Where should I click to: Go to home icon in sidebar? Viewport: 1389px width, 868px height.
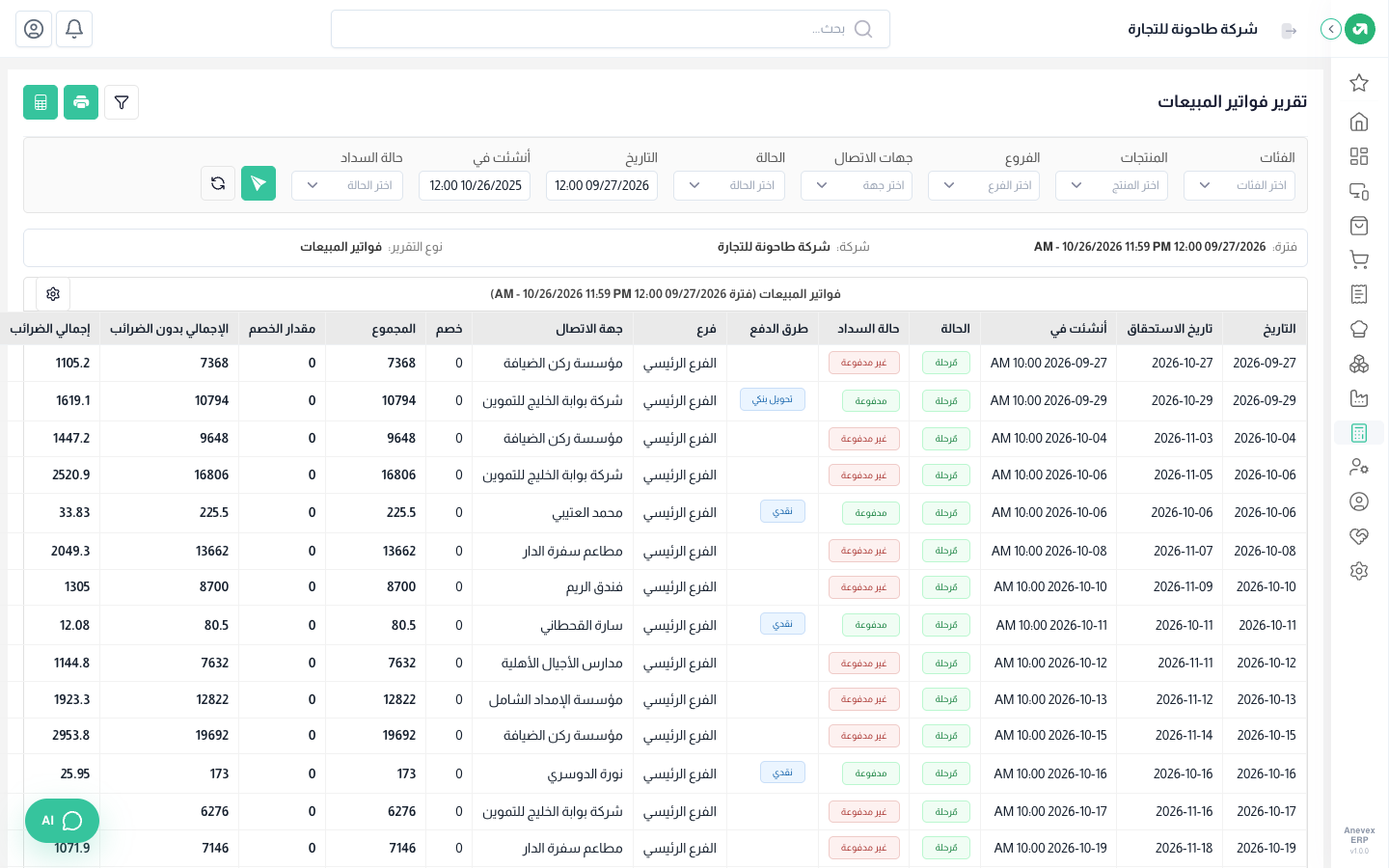(x=1359, y=122)
